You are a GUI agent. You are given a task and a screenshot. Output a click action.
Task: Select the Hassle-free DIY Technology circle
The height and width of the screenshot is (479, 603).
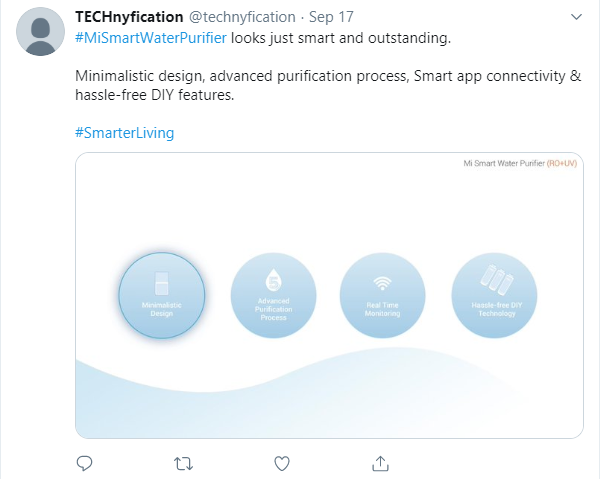(494, 295)
